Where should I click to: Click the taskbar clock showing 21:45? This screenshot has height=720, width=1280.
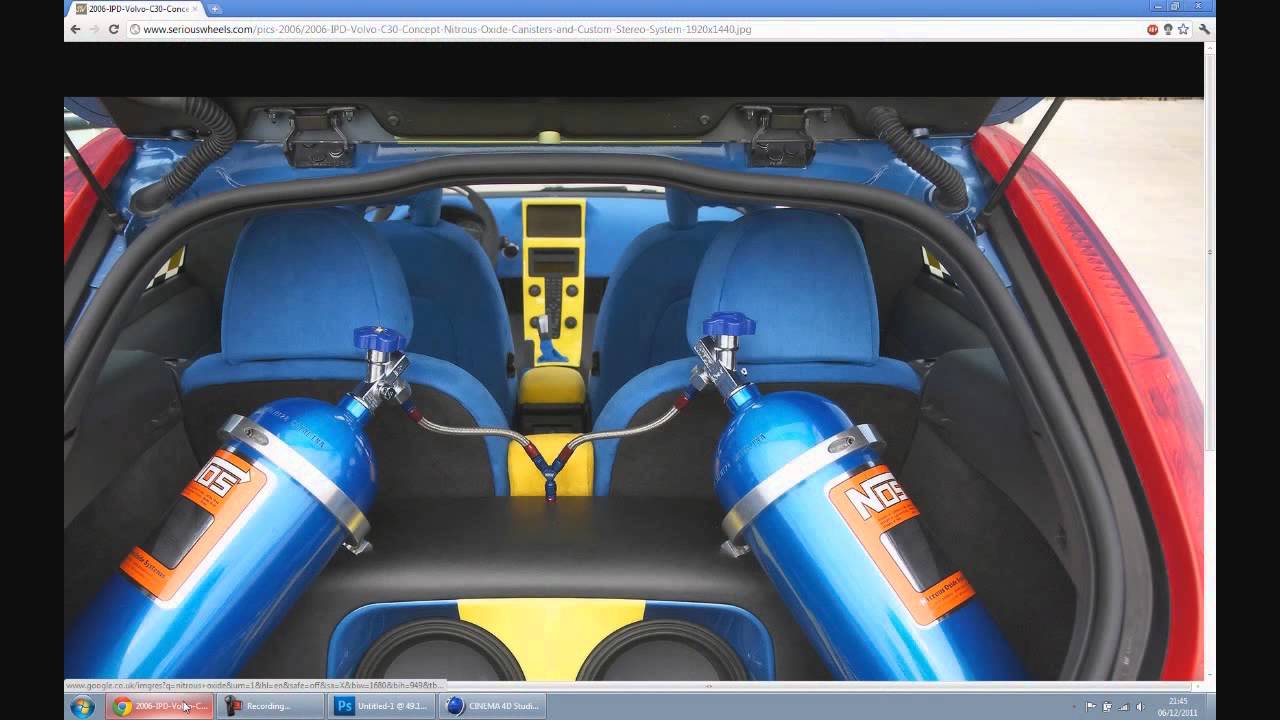click(1178, 707)
